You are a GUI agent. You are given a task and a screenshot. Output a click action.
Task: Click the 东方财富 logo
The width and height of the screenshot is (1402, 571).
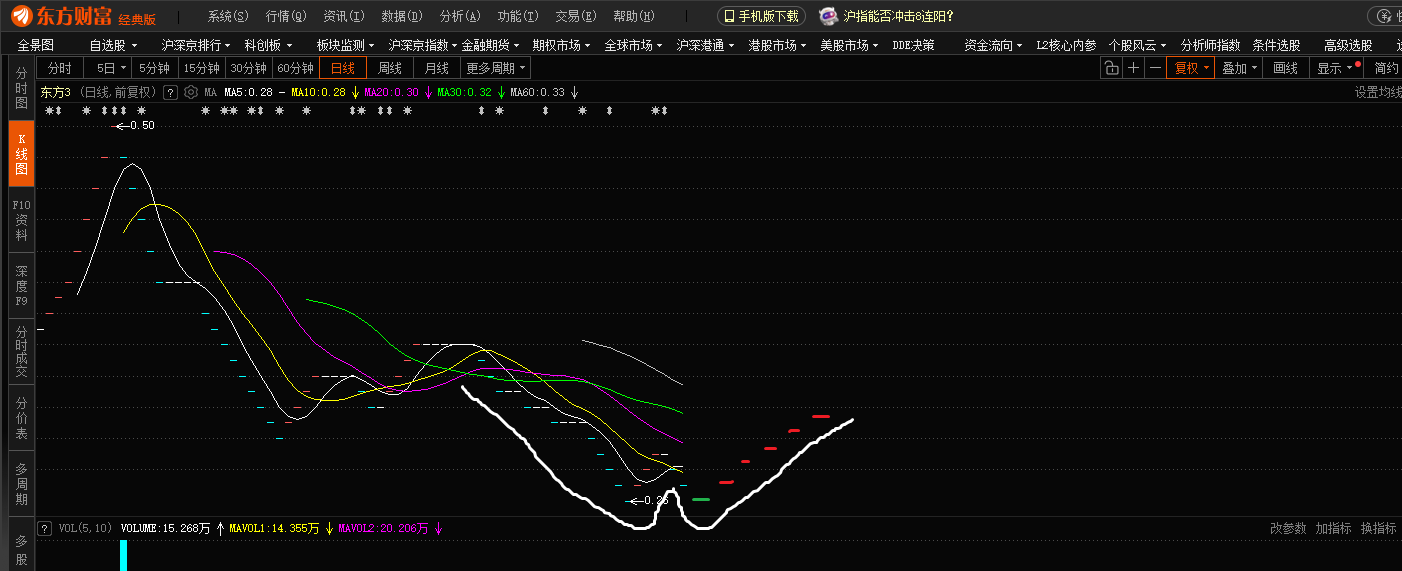(x=85, y=16)
